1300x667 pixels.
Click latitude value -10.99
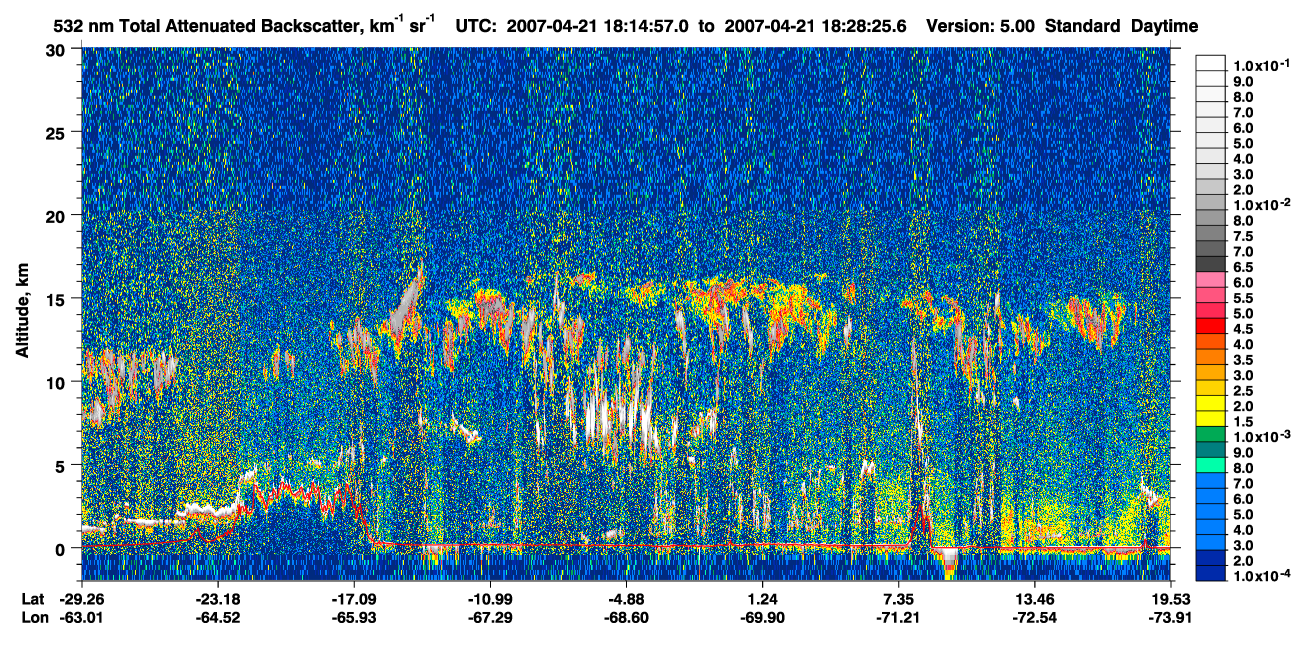[x=490, y=599]
